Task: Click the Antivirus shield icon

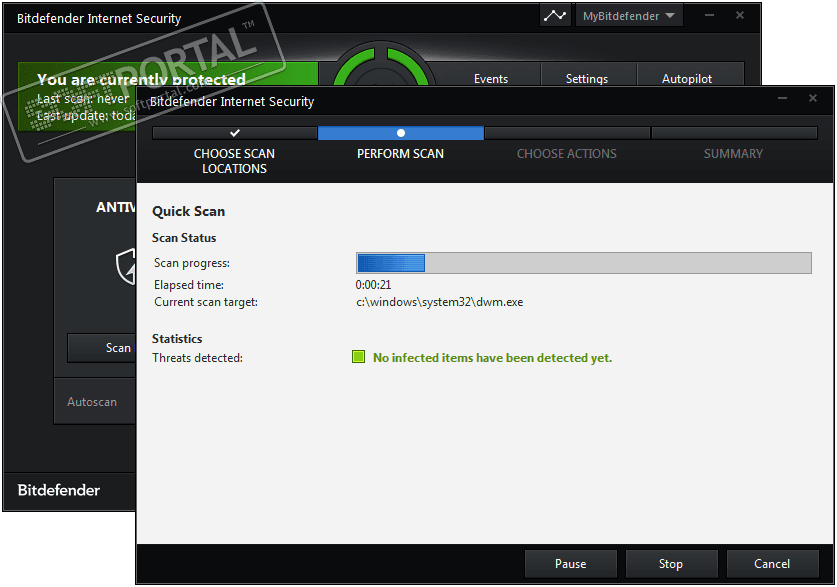Action: tap(126, 266)
